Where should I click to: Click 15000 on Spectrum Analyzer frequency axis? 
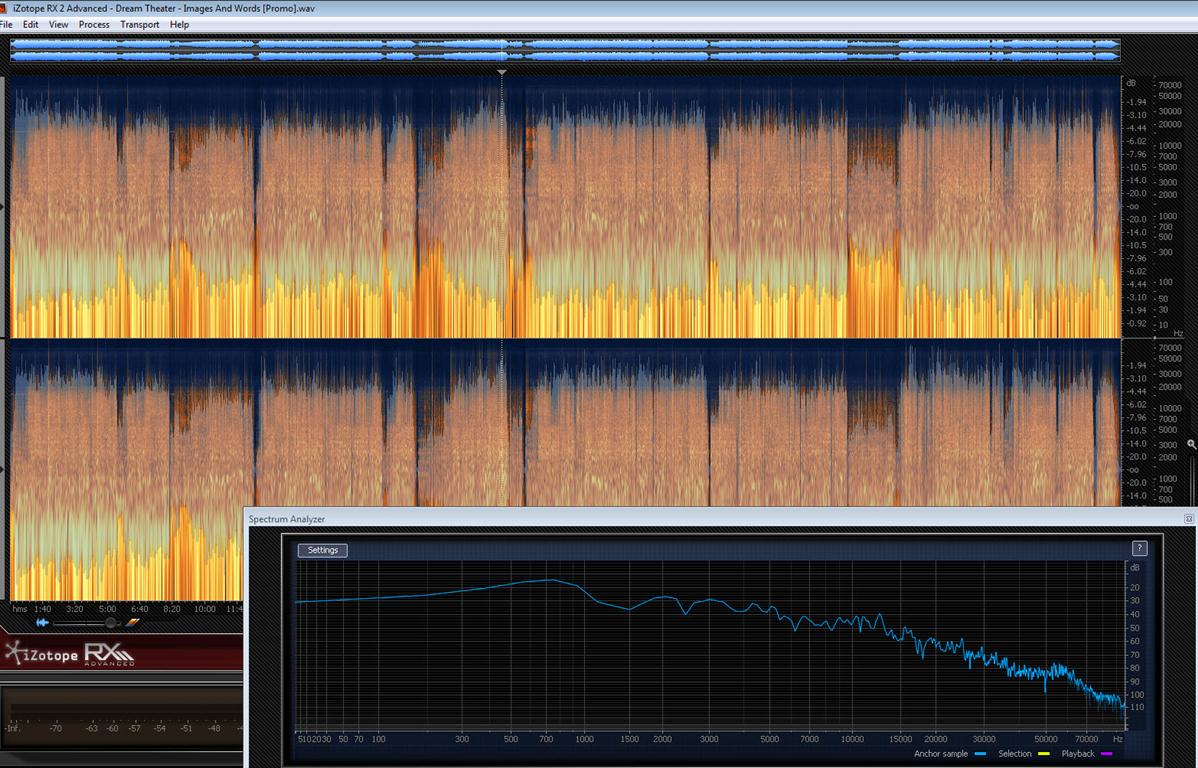point(900,739)
